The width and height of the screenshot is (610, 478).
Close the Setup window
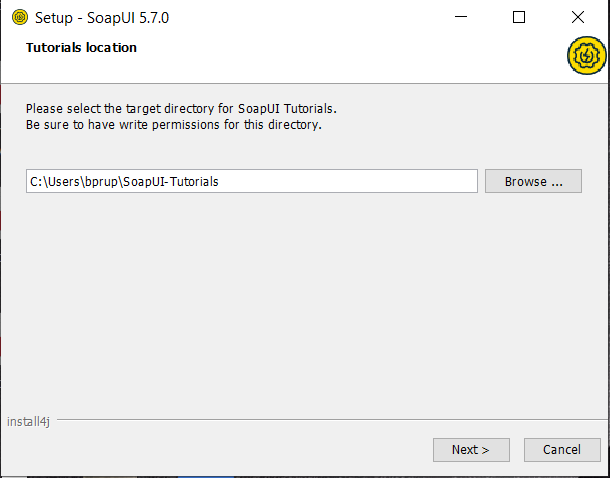(x=578, y=18)
